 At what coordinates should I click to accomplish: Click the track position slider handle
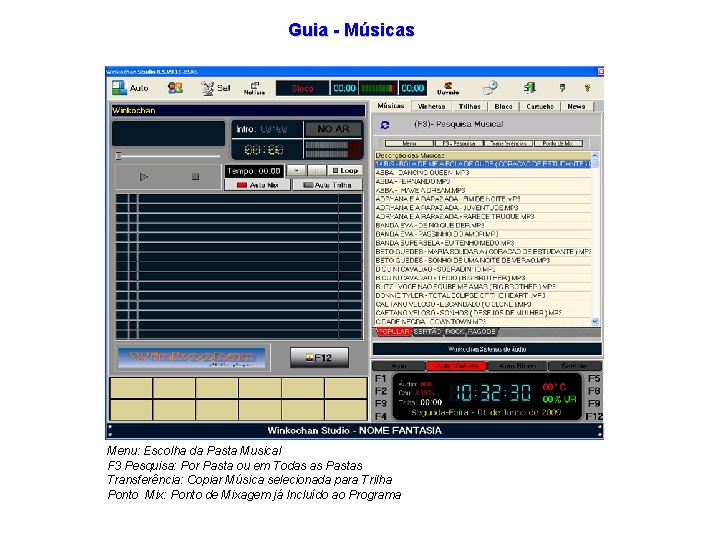(118, 156)
